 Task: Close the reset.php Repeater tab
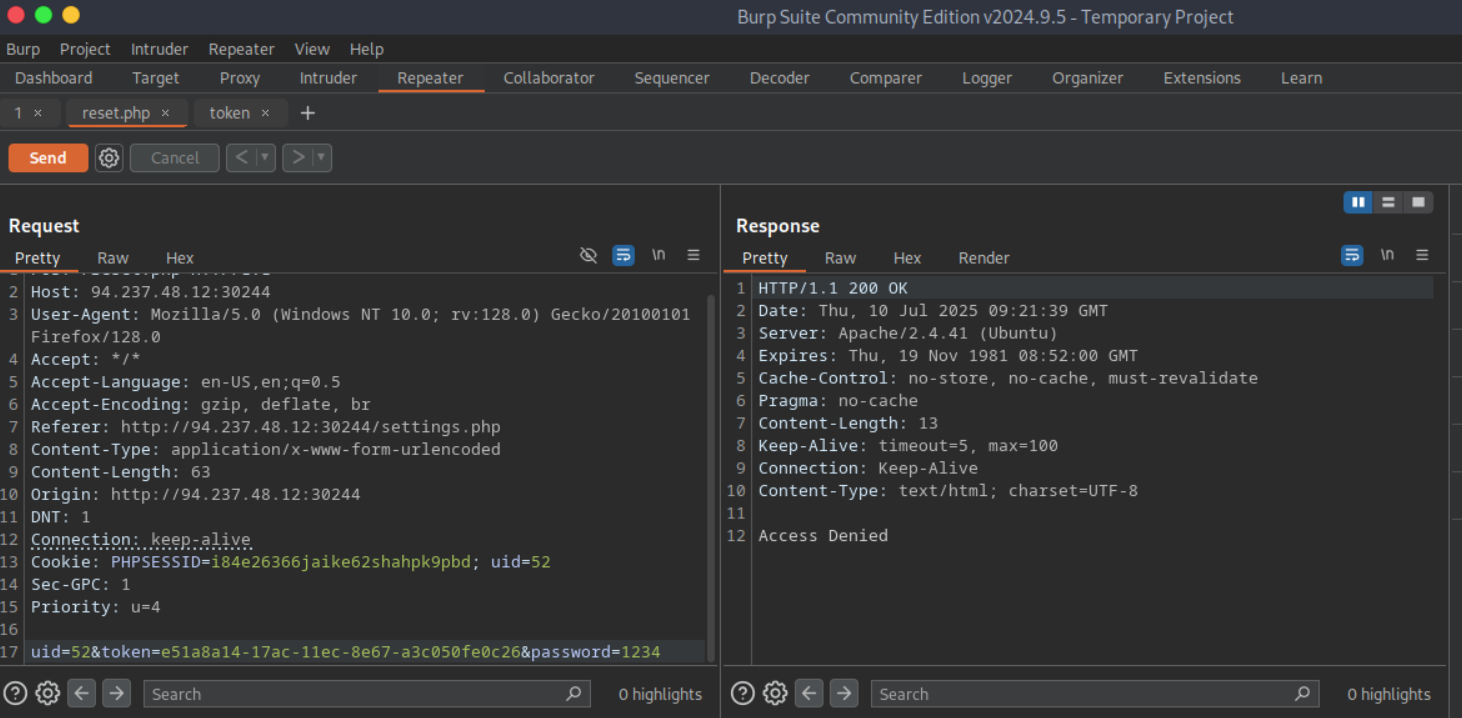click(x=166, y=113)
